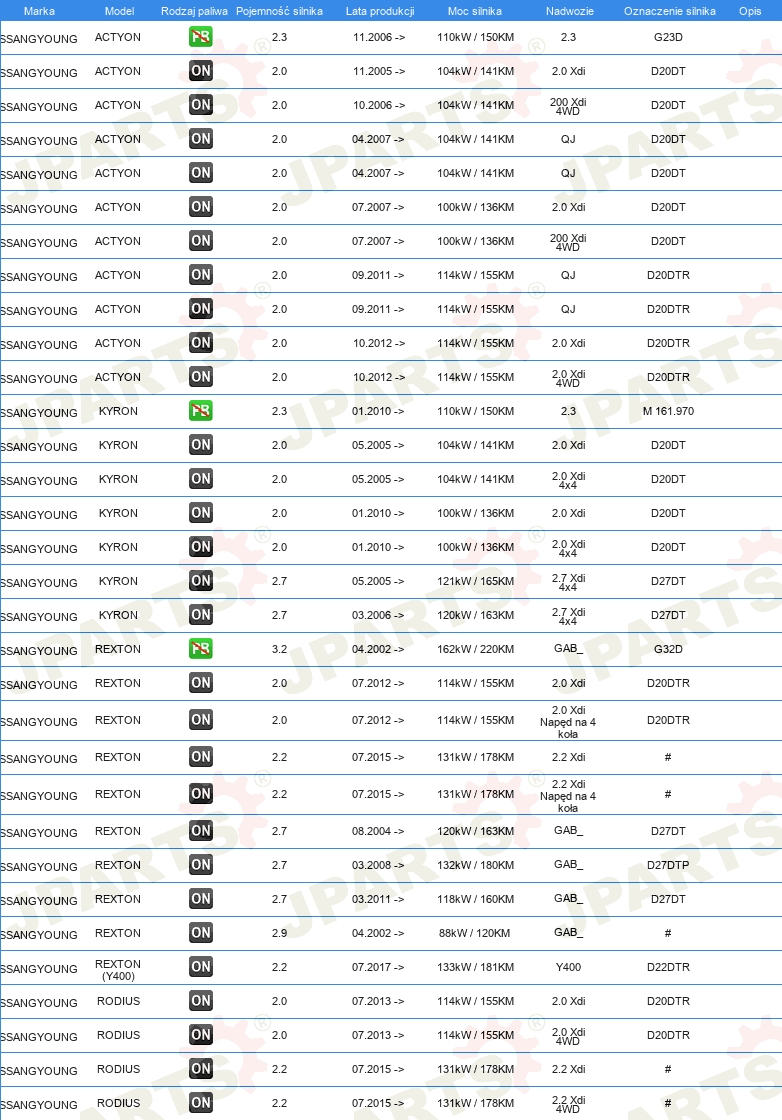Click the Lata produkcji column header
Image resolution: width=782 pixels, height=1120 pixels.
(x=380, y=11)
